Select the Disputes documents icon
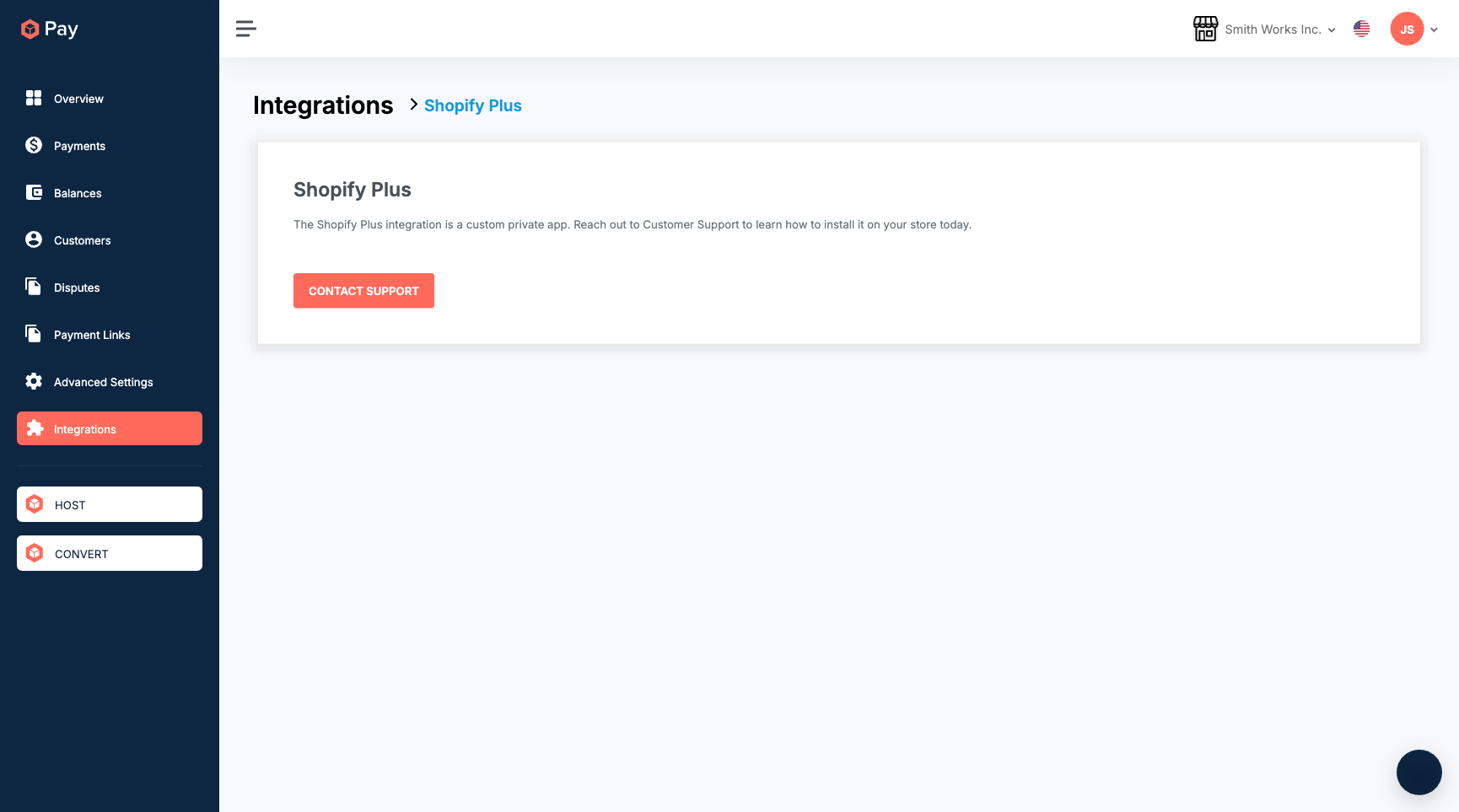The height and width of the screenshot is (812, 1459). [x=34, y=287]
